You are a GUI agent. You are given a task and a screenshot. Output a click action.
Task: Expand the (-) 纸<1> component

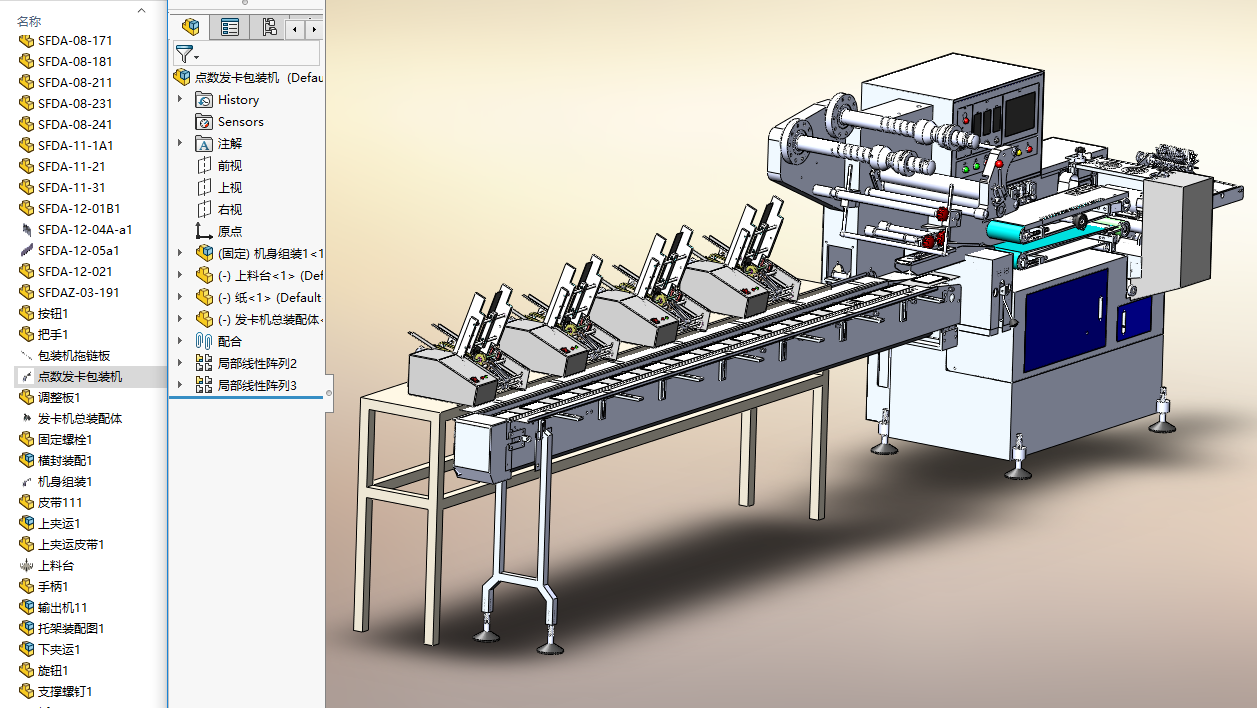click(x=180, y=297)
